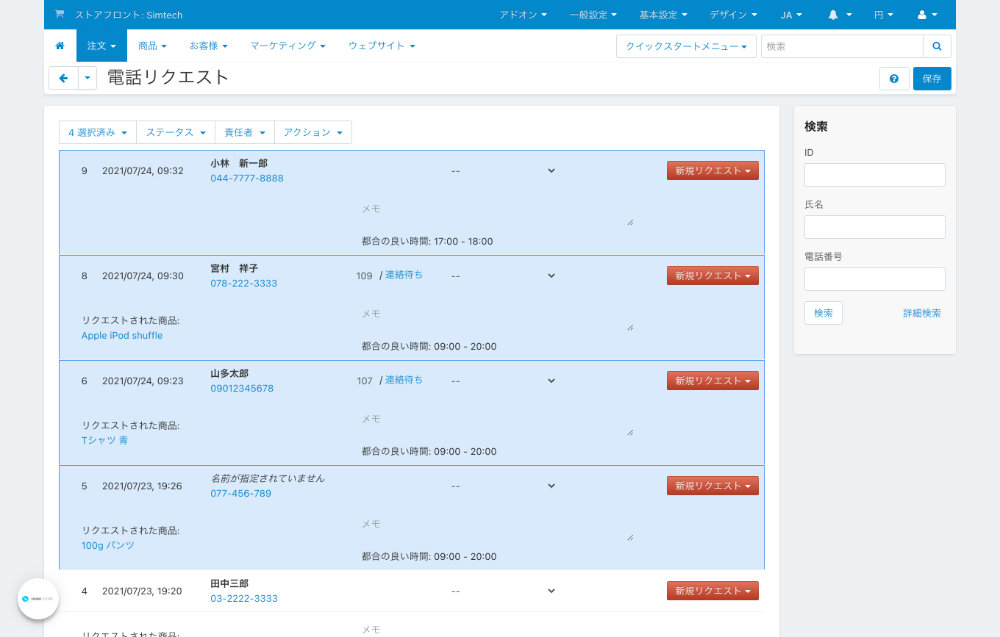
Task: Click memo resize handle in request 8
Action: 630,327
